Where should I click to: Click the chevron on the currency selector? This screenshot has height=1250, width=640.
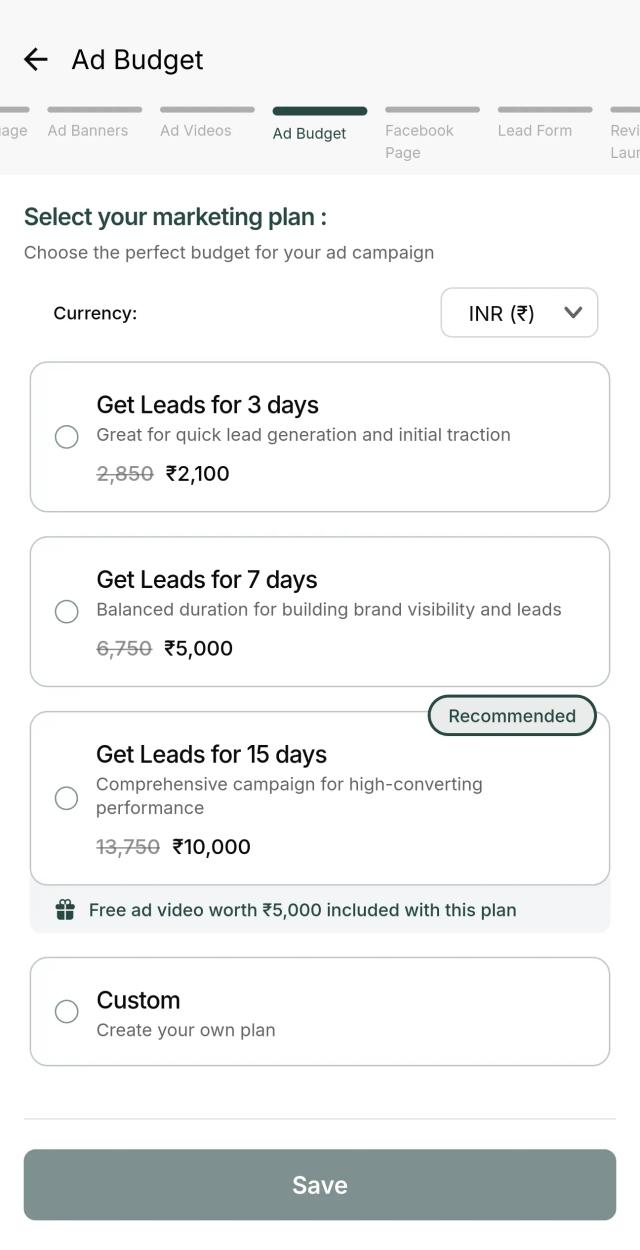pos(573,312)
